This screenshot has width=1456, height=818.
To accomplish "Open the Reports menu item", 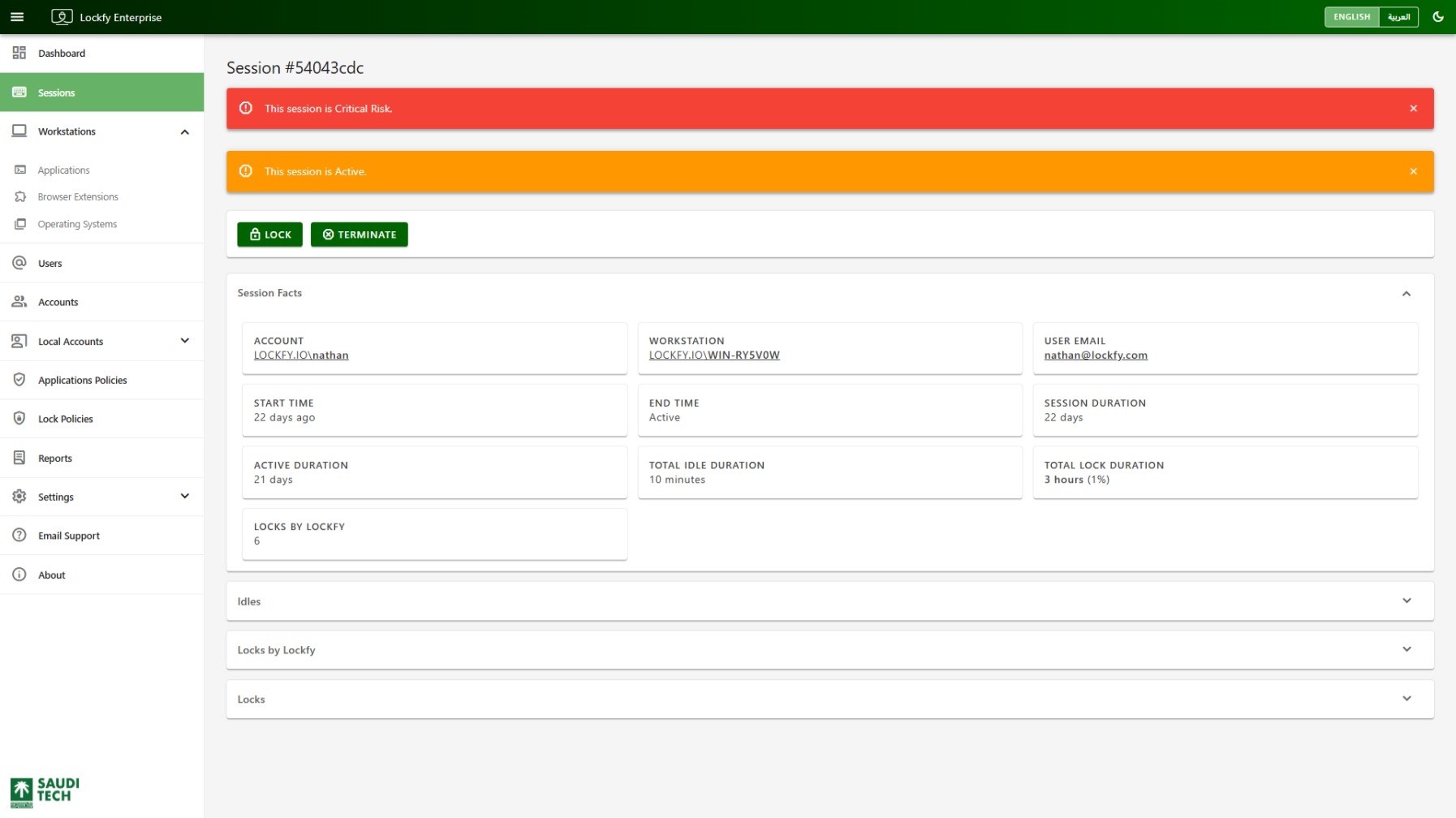I will pos(101,458).
